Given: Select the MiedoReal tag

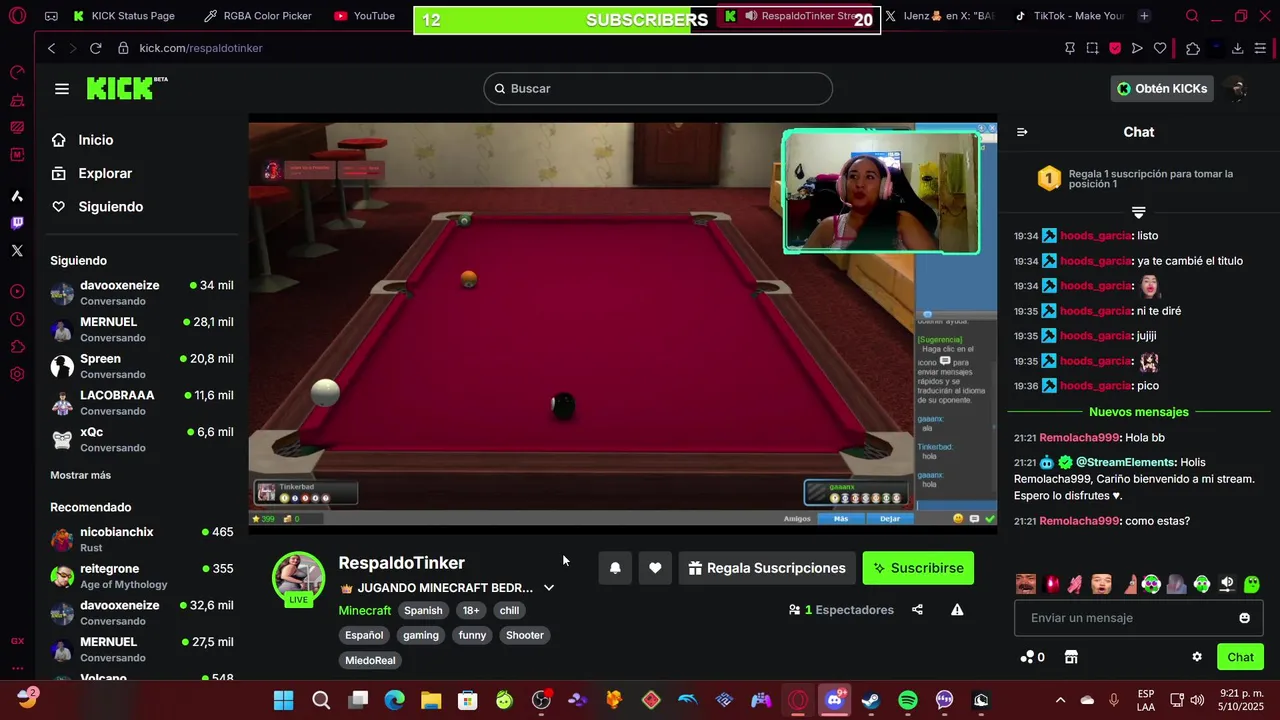Looking at the screenshot, I should pos(370,660).
